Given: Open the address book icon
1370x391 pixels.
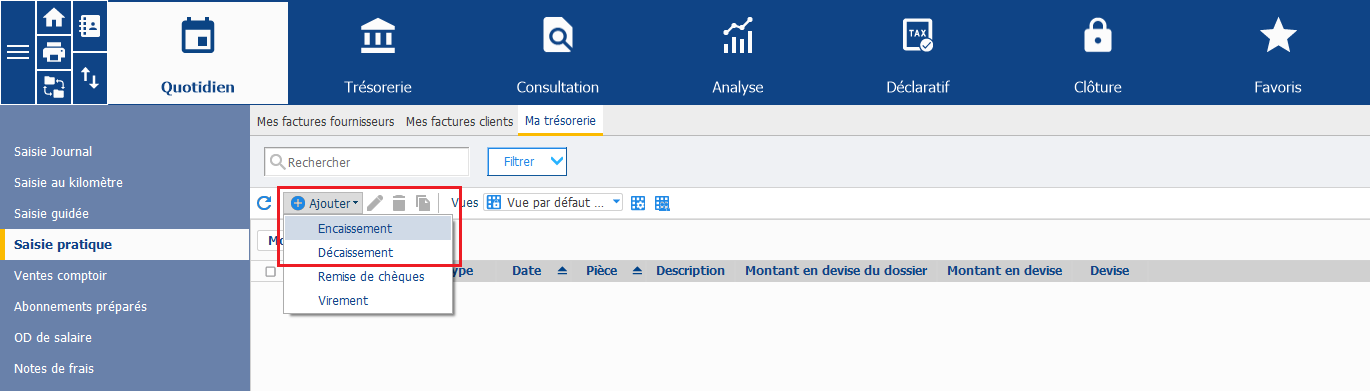Looking at the screenshot, I should (x=89, y=26).
